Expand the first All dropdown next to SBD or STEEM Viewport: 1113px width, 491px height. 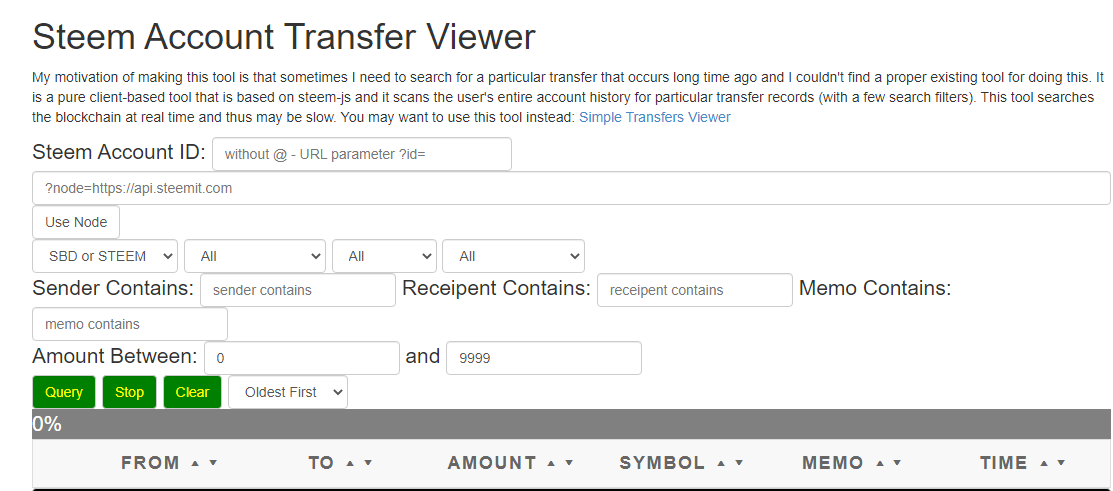pos(255,256)
